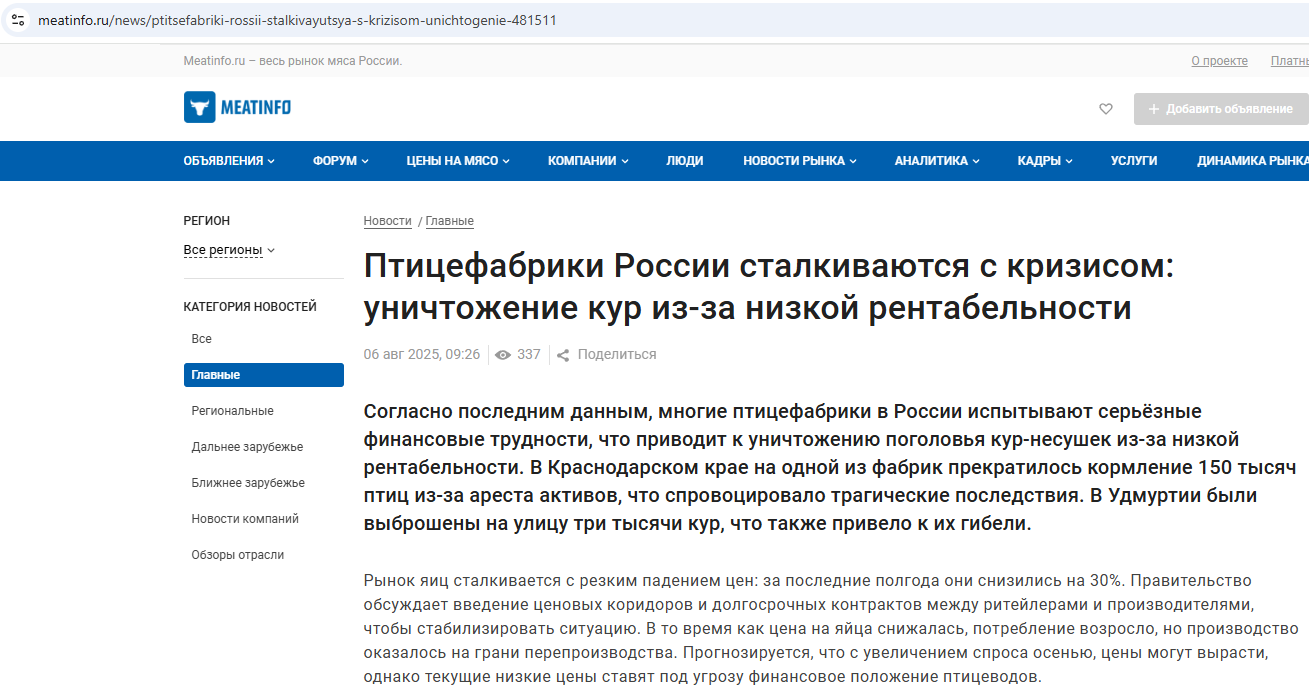
Task: Click the Поделиться share link
Action: coord(617,355)
